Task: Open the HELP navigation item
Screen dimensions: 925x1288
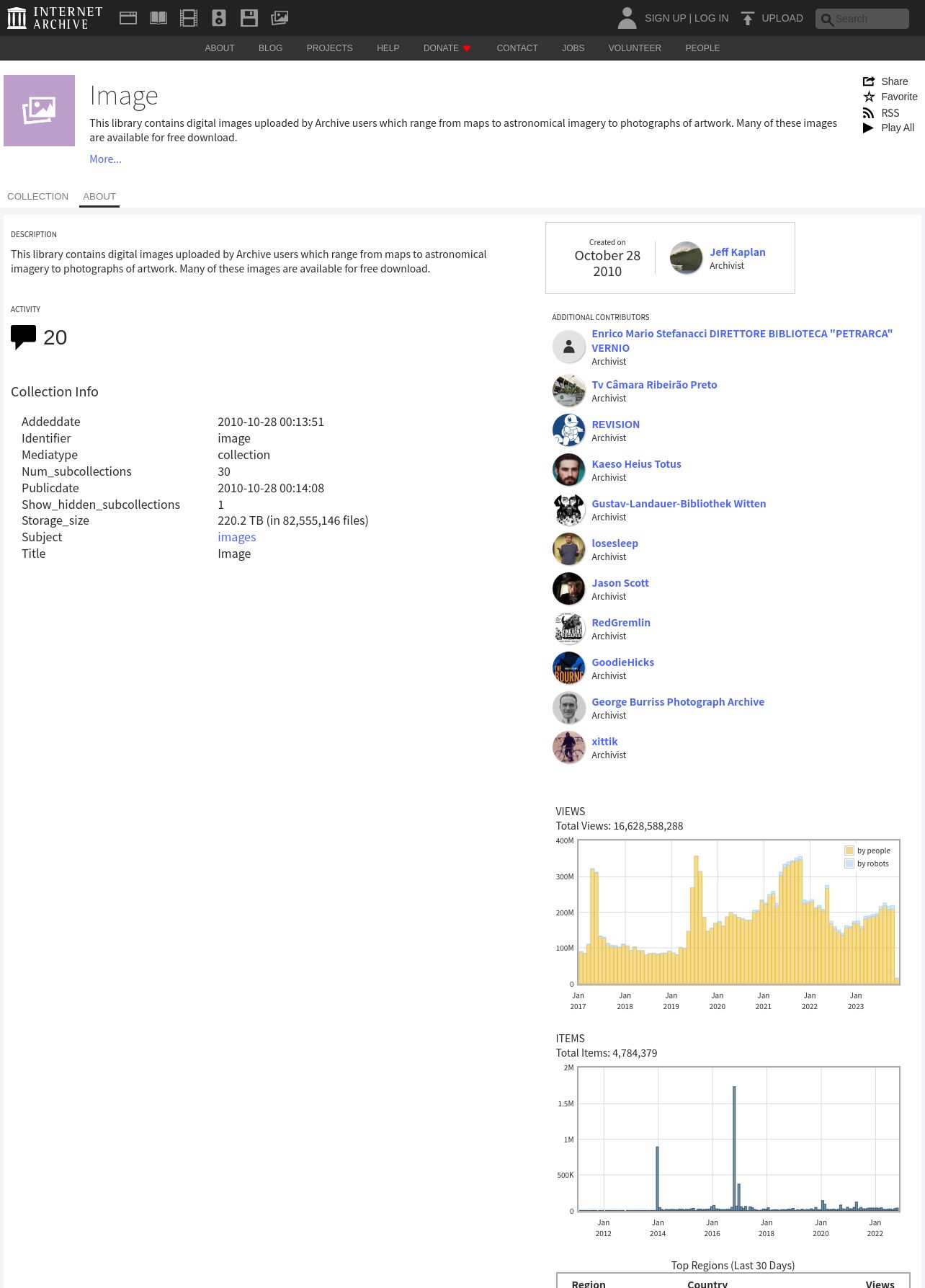Action: coord(388,48)
